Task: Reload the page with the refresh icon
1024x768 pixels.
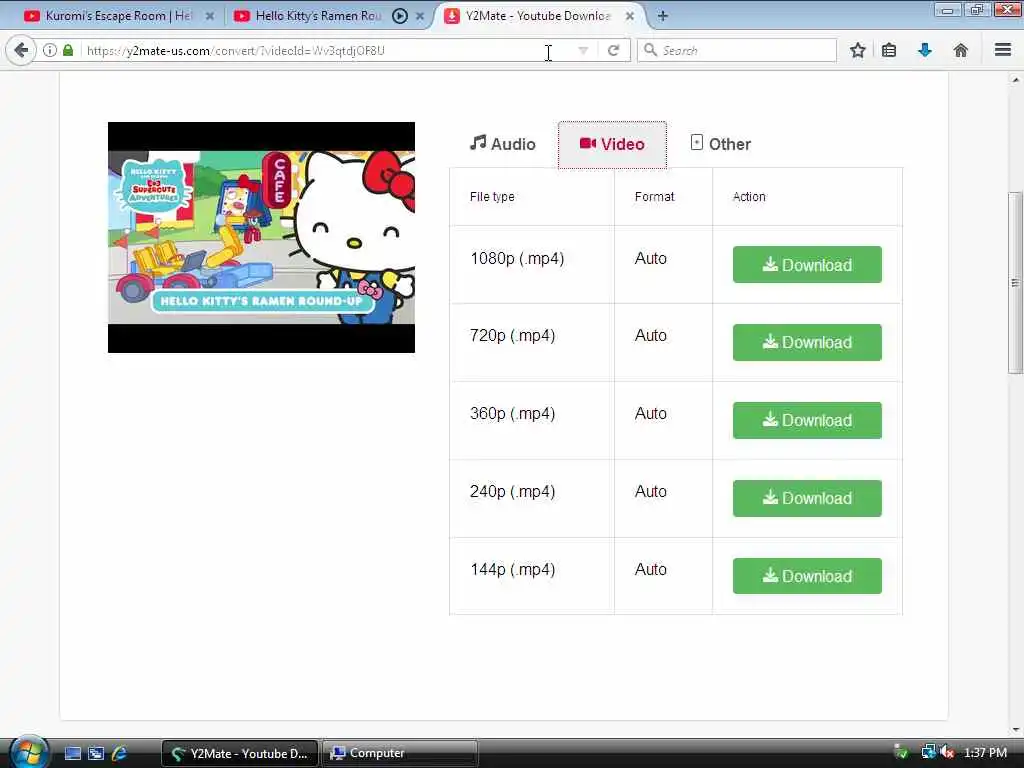Action: 613,50
